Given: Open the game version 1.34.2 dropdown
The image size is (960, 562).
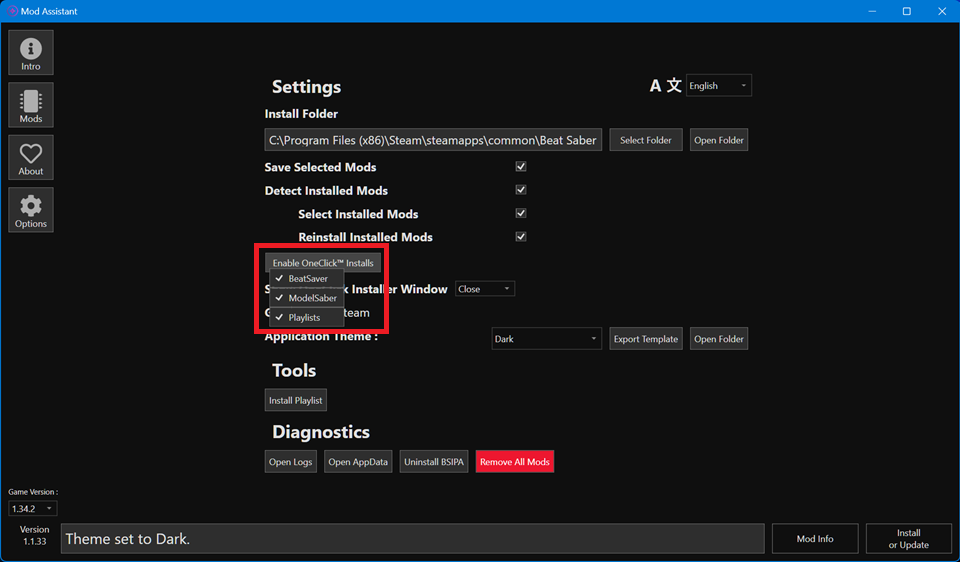Looking at the screenshot, I should point(33,509).
